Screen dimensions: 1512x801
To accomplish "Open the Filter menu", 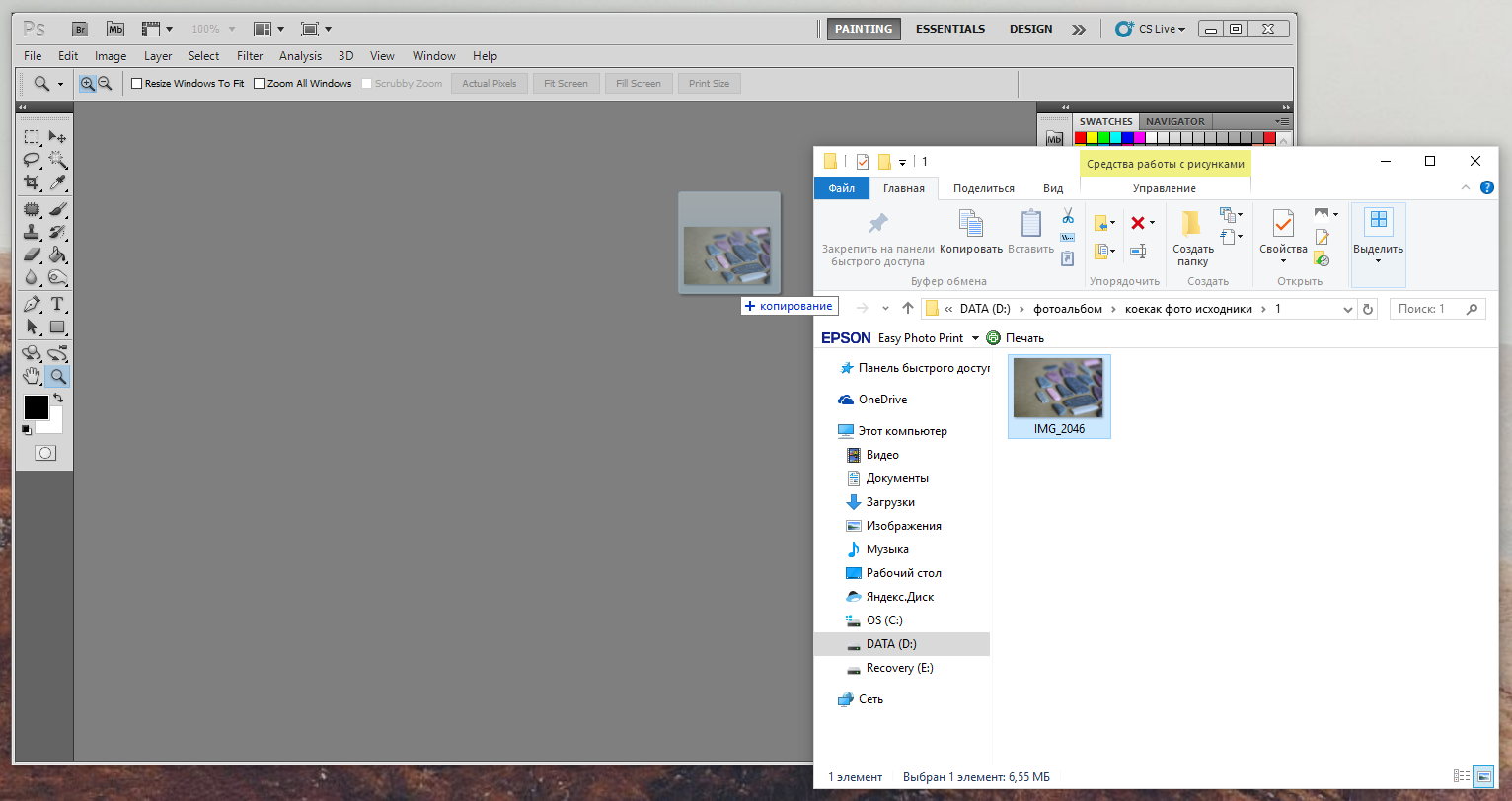I will coord(250,56).
